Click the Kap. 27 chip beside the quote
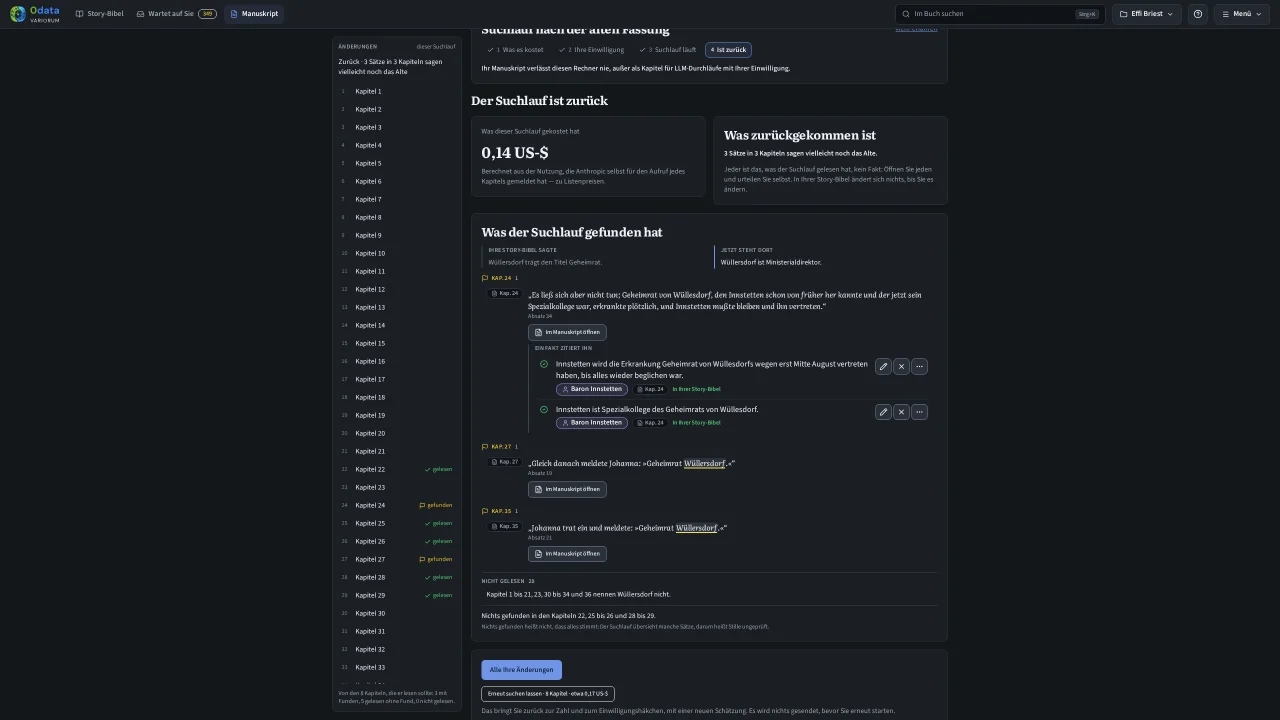This screenshot has height=720, width=1280. click(505, 462)
